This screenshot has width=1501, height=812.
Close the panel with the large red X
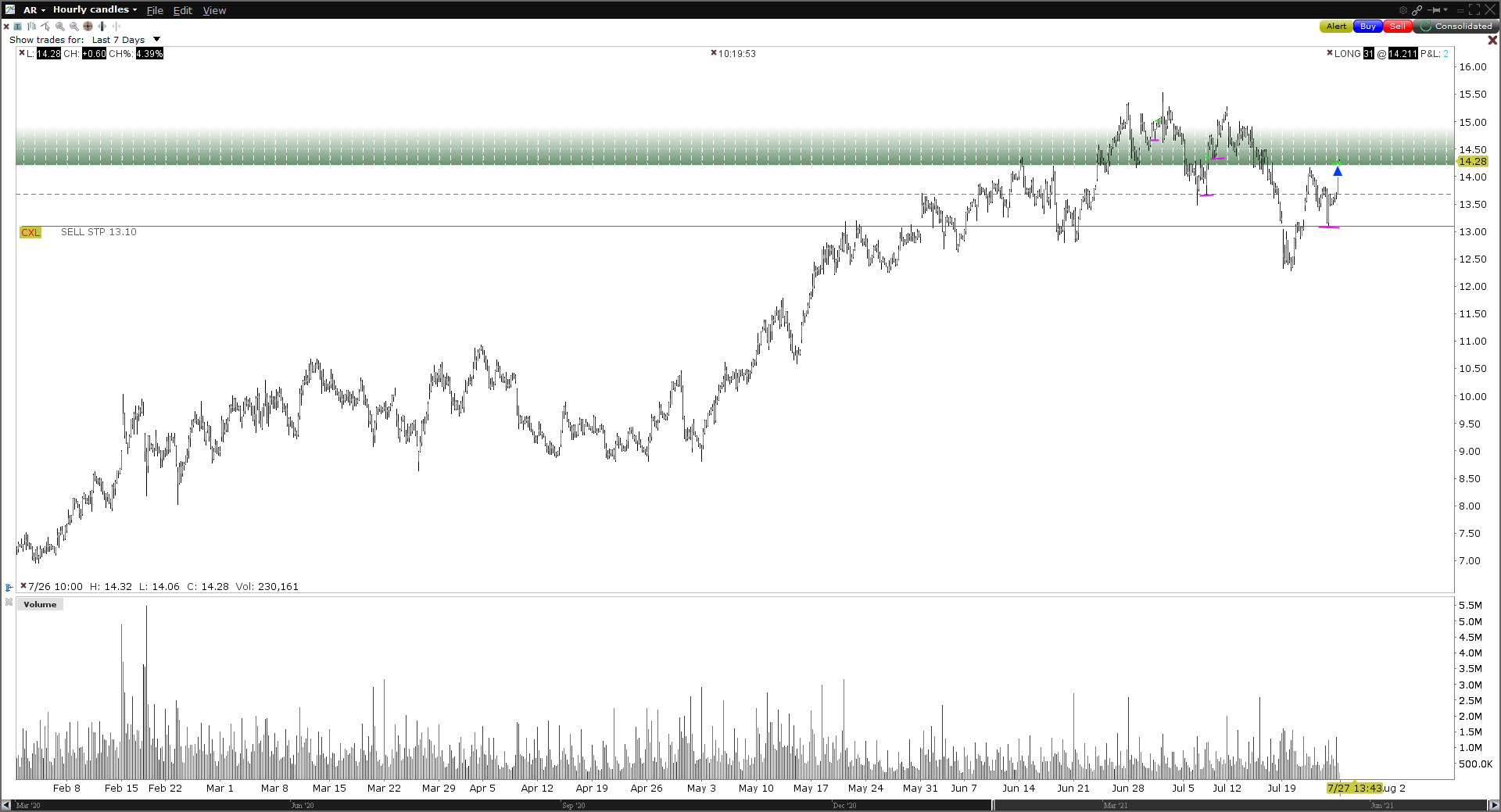point(1492,40)
